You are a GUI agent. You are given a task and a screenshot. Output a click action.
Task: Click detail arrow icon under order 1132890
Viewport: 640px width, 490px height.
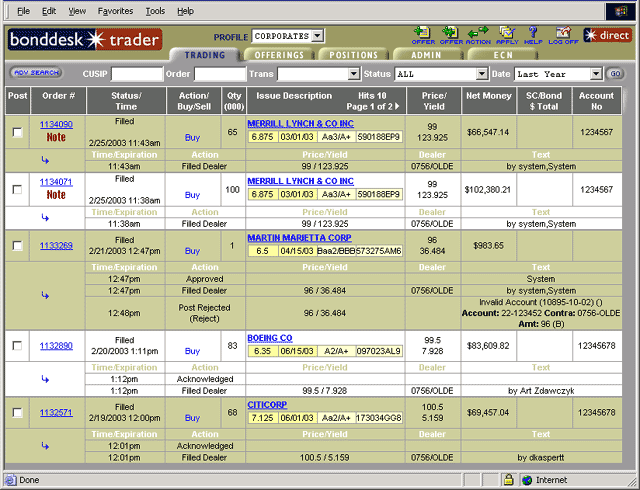tap(45, 379)
